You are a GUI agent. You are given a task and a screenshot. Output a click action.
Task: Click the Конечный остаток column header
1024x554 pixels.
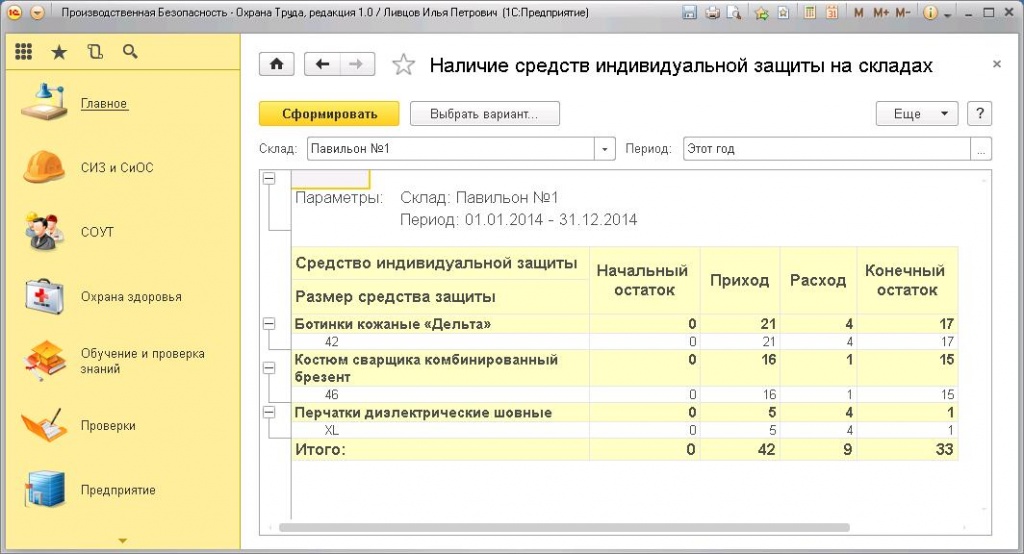906,280
